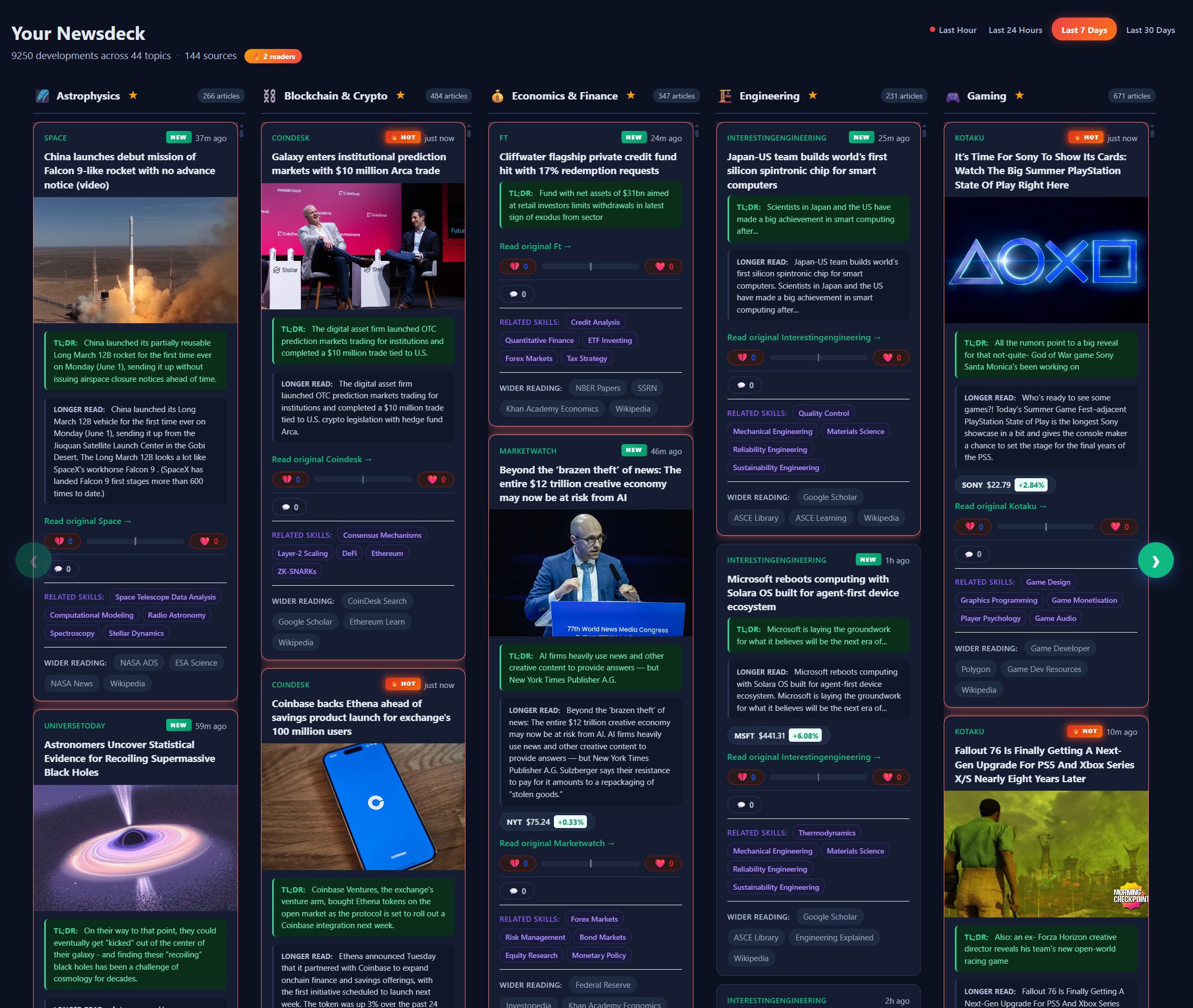Open comments on Sony State of Play
The width and height of the screenshot is (1193, 1008).
coord(973,554)
